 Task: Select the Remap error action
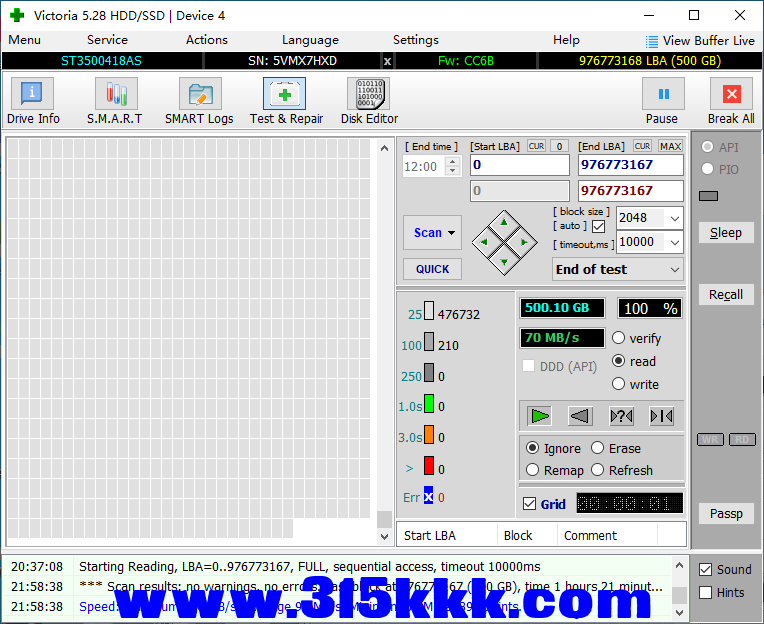[x=532, y=470]
